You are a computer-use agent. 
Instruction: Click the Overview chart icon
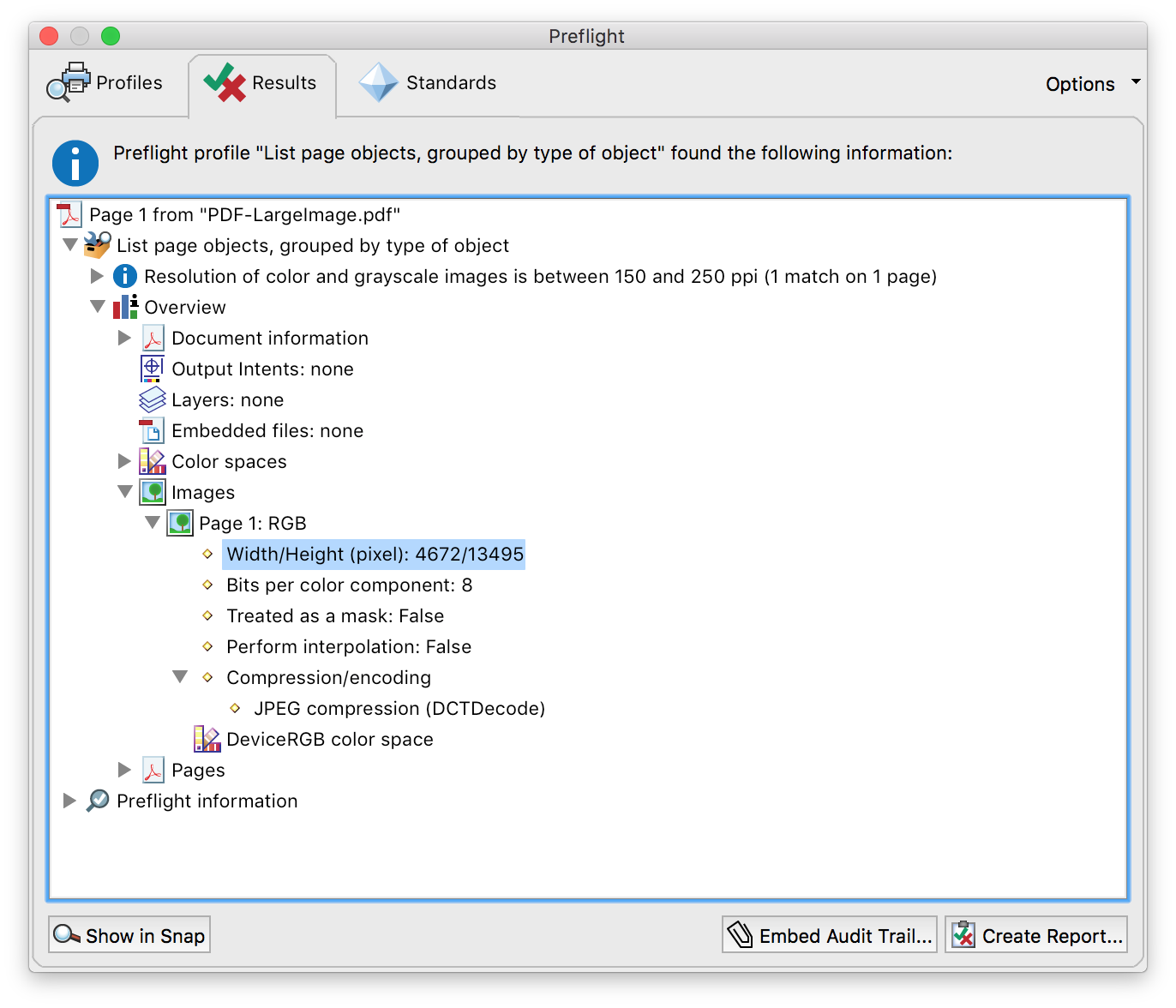(125, 307)
